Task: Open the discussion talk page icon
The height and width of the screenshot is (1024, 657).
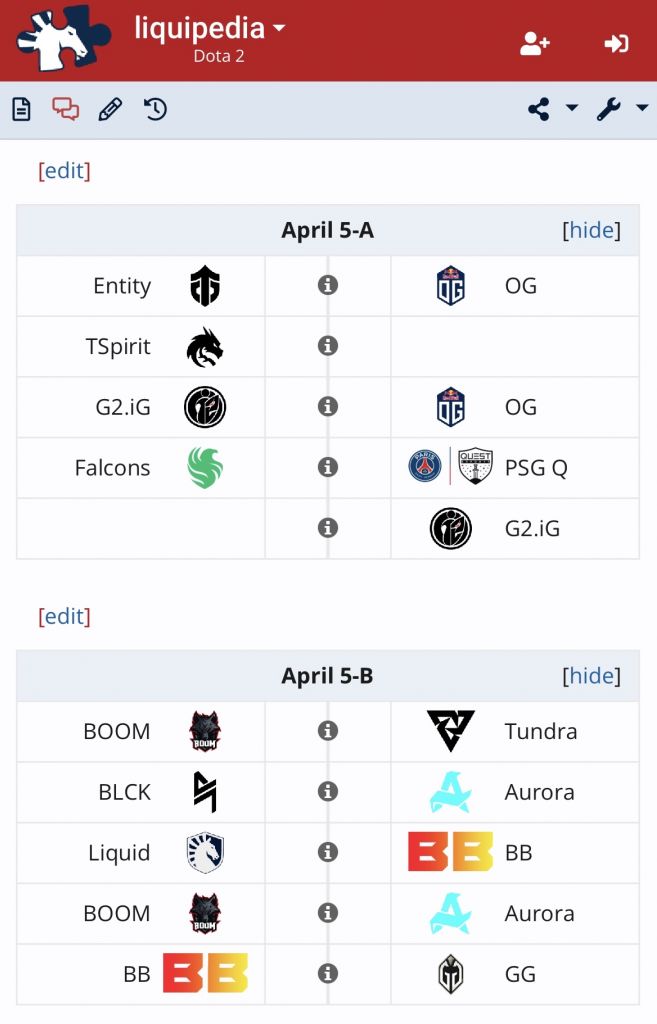Action: coord(66,109)
